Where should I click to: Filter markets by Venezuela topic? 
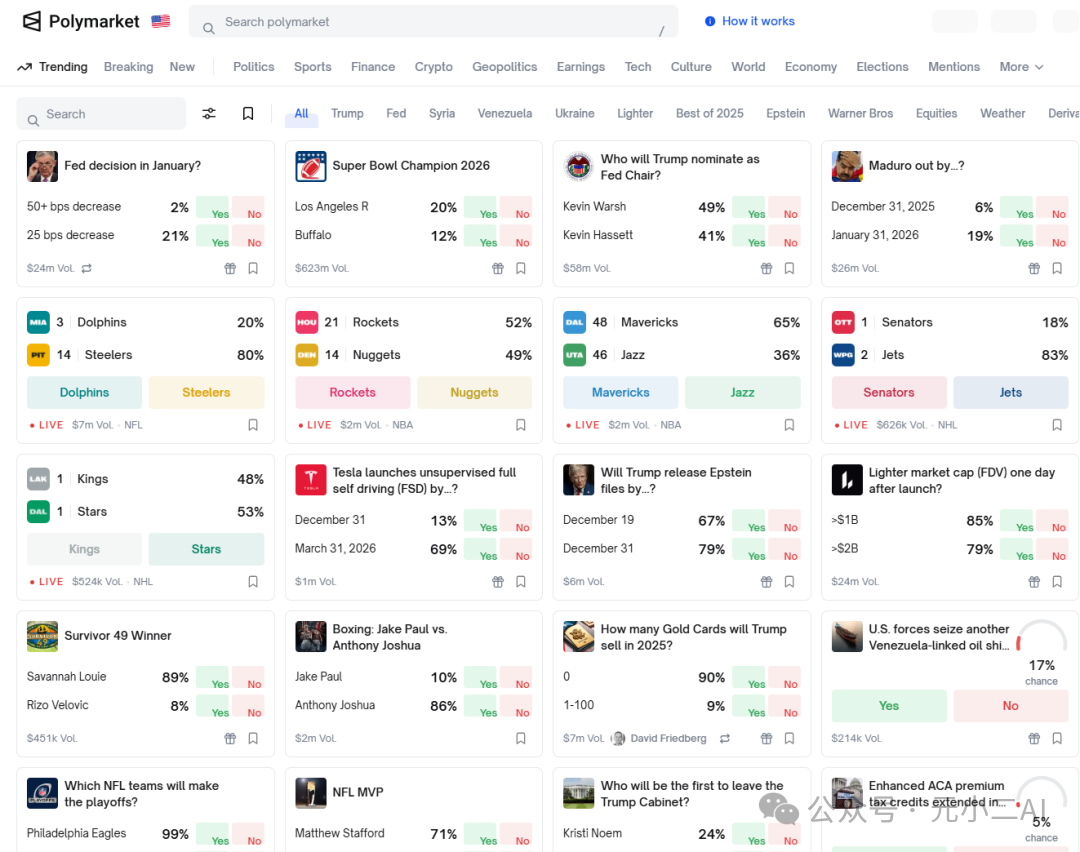click(505, 114)
